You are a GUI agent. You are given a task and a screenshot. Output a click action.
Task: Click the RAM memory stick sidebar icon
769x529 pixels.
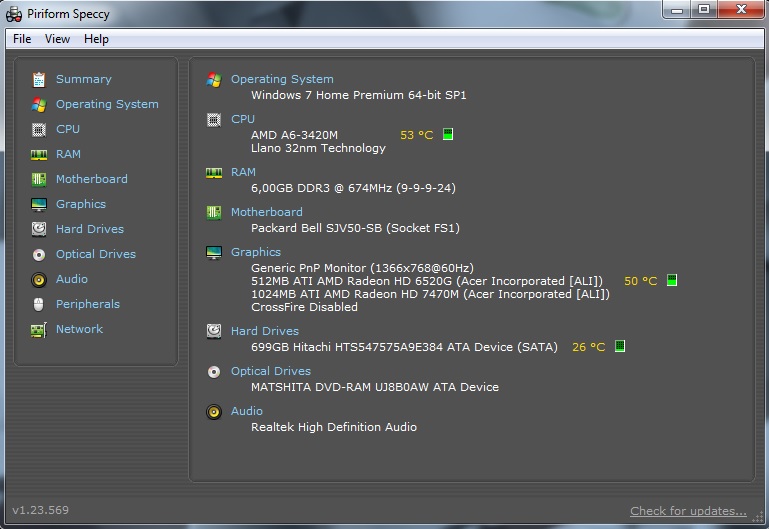tap(39, 154)
